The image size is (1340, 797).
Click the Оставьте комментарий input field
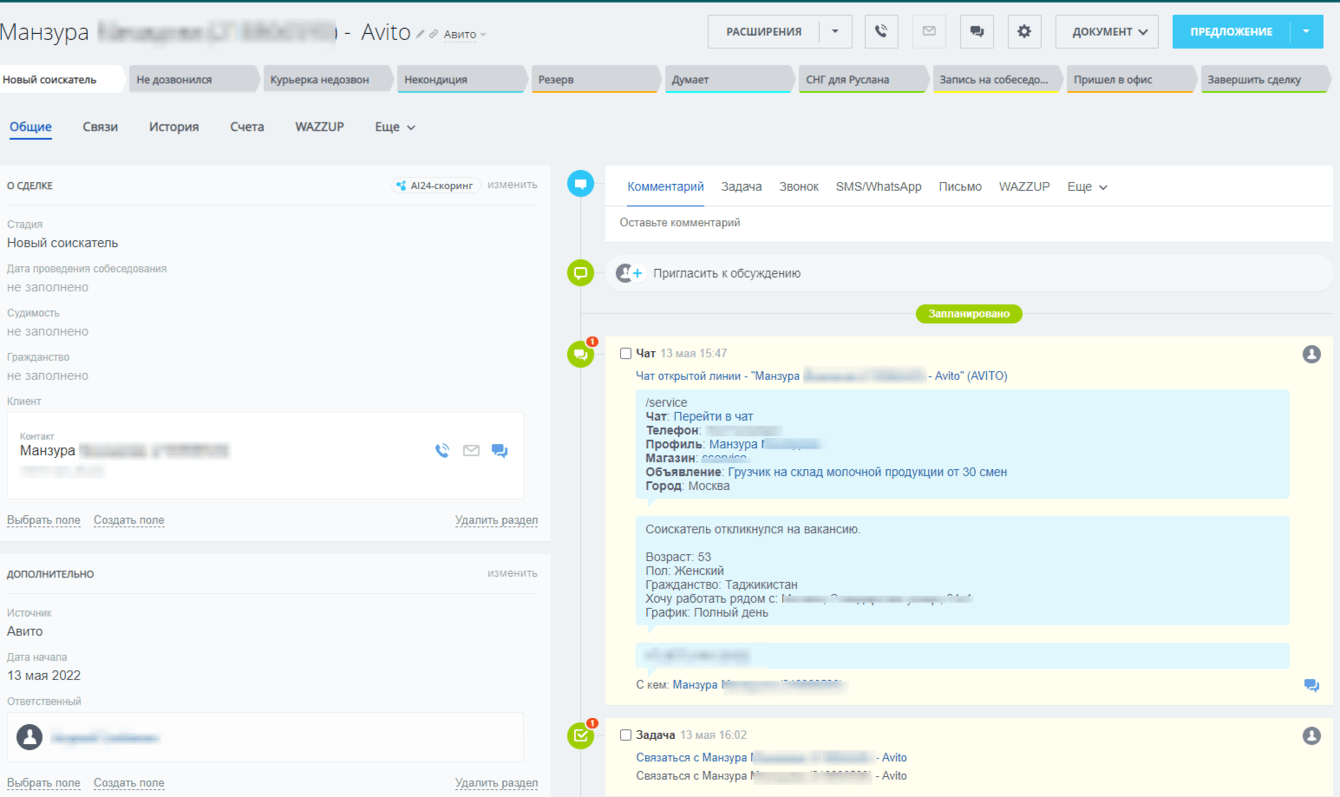[x=968, y=223]
